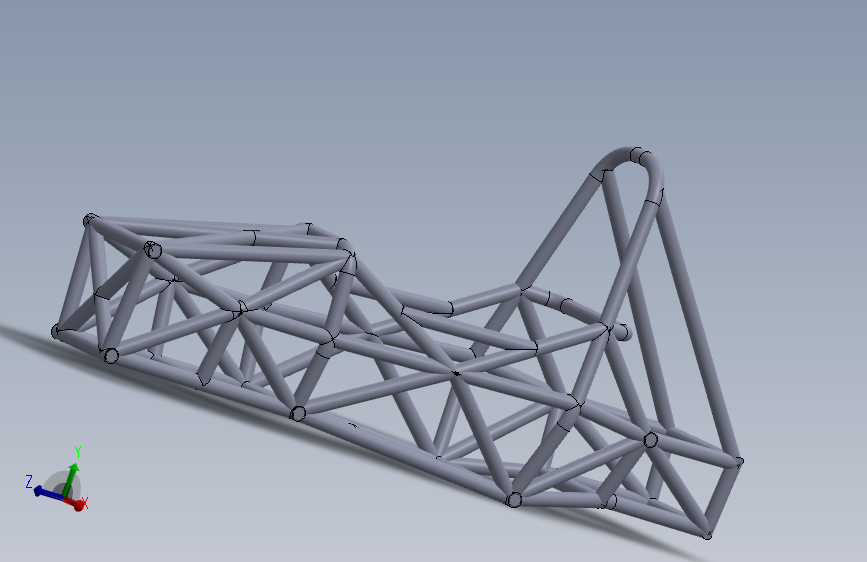Select the center node where frame diagonals cross
The image size is (867, 562).
point(456,373)
